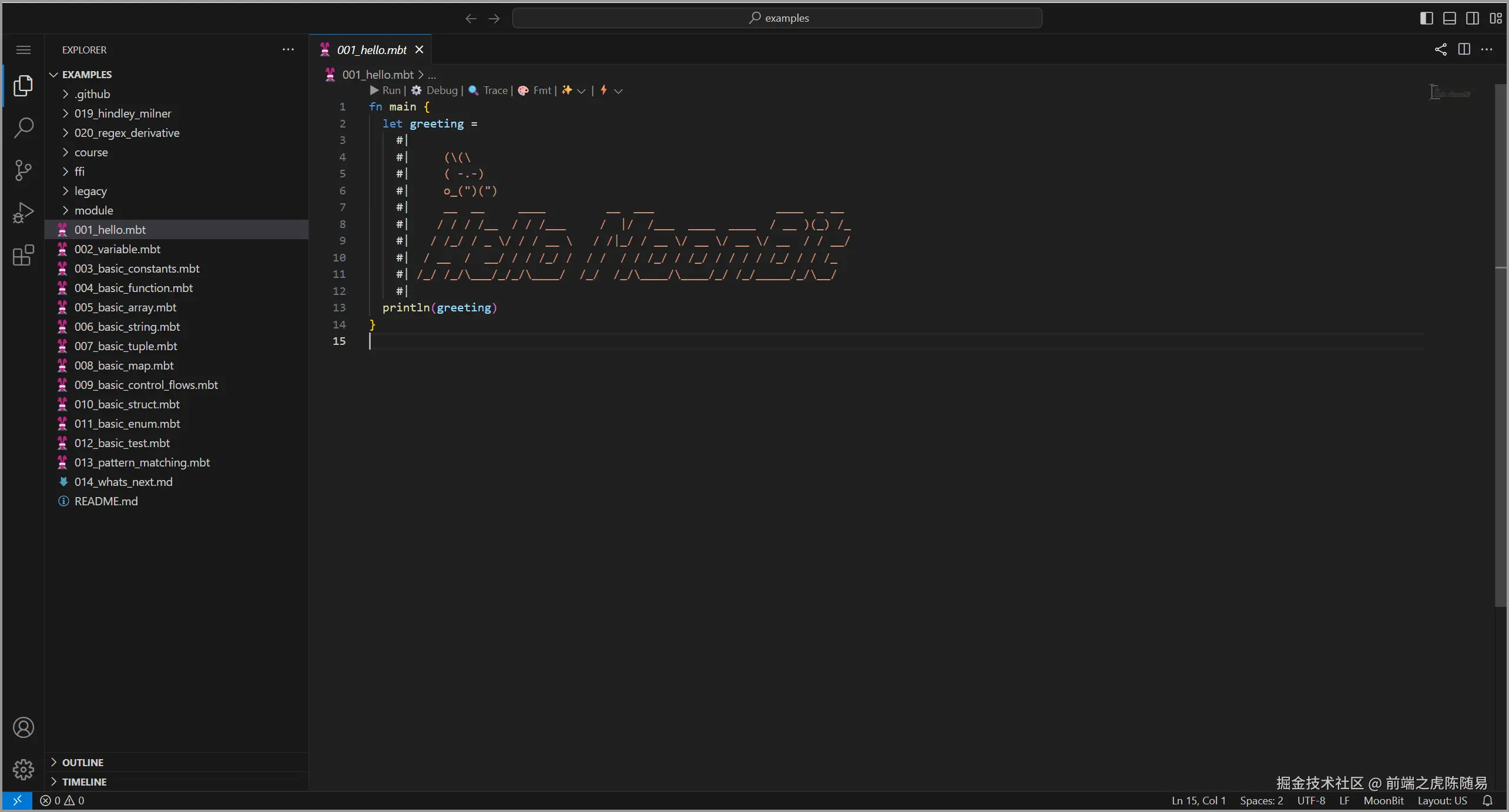The height and width of the screenshot is (812, 1509).
Task: Click the examples command center search box
Action: point(777,18)
